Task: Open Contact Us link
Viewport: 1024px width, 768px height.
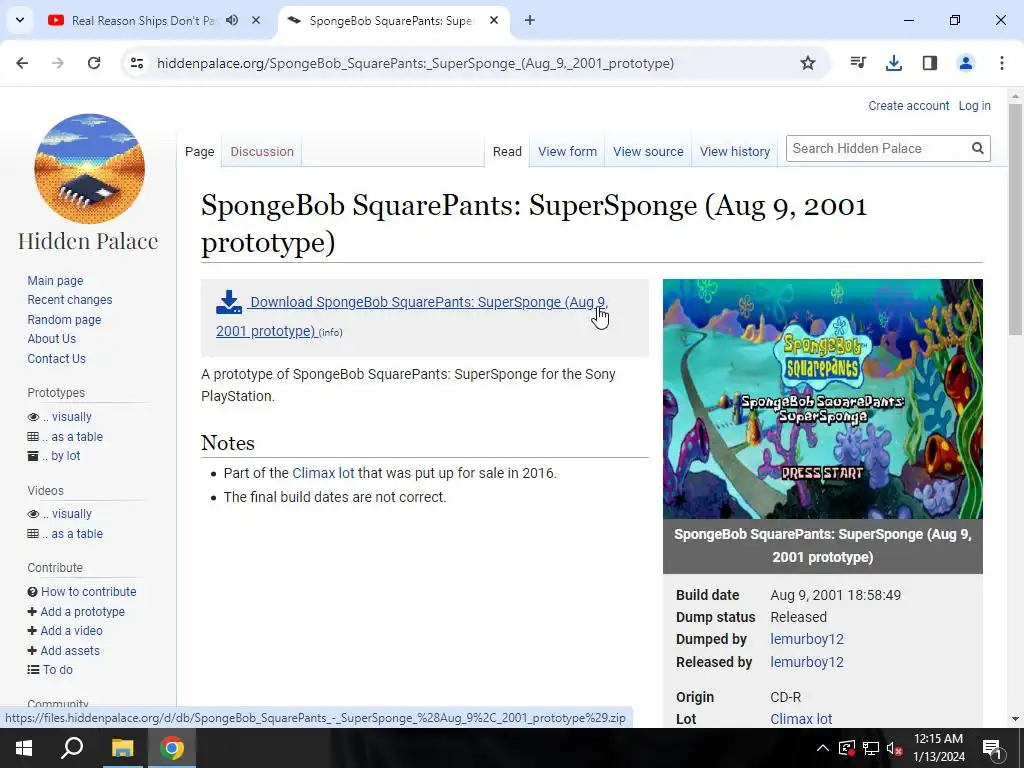Action: click(x=56, y=359)
